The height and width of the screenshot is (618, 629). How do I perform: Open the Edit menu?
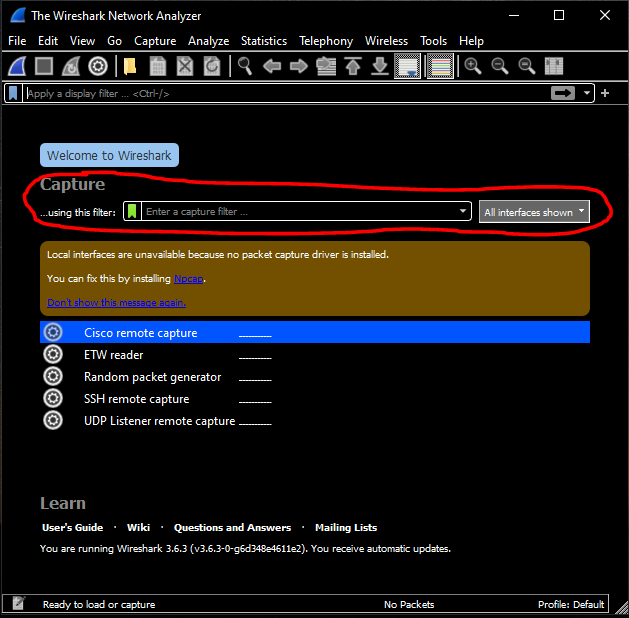[x=48, y=41]
